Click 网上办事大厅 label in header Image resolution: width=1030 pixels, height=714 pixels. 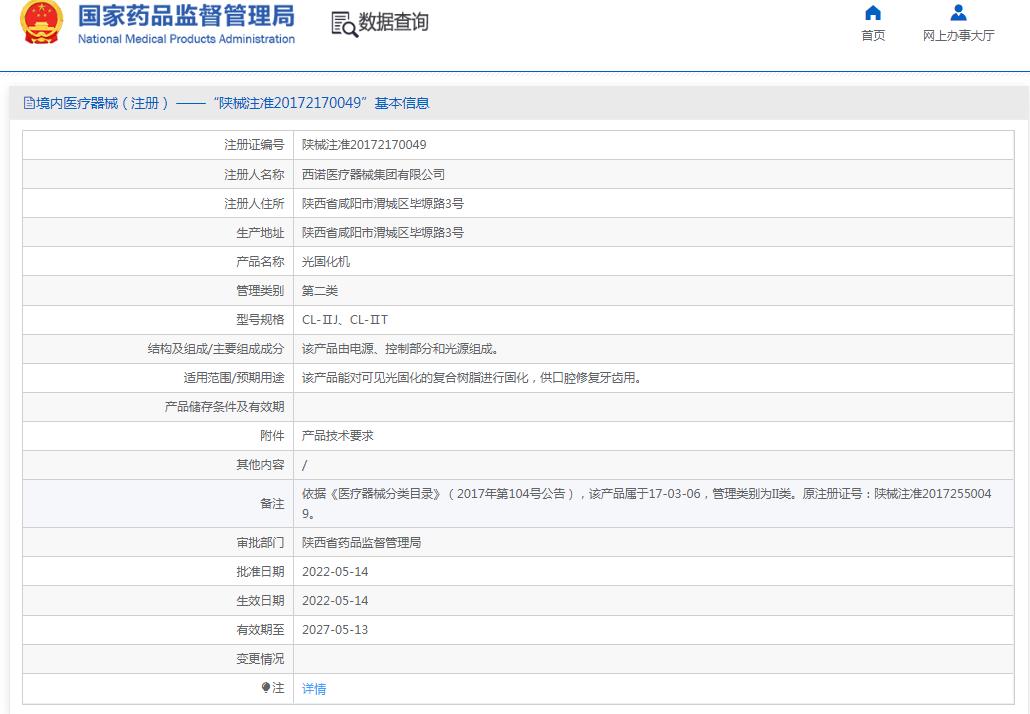coord(958,35)
